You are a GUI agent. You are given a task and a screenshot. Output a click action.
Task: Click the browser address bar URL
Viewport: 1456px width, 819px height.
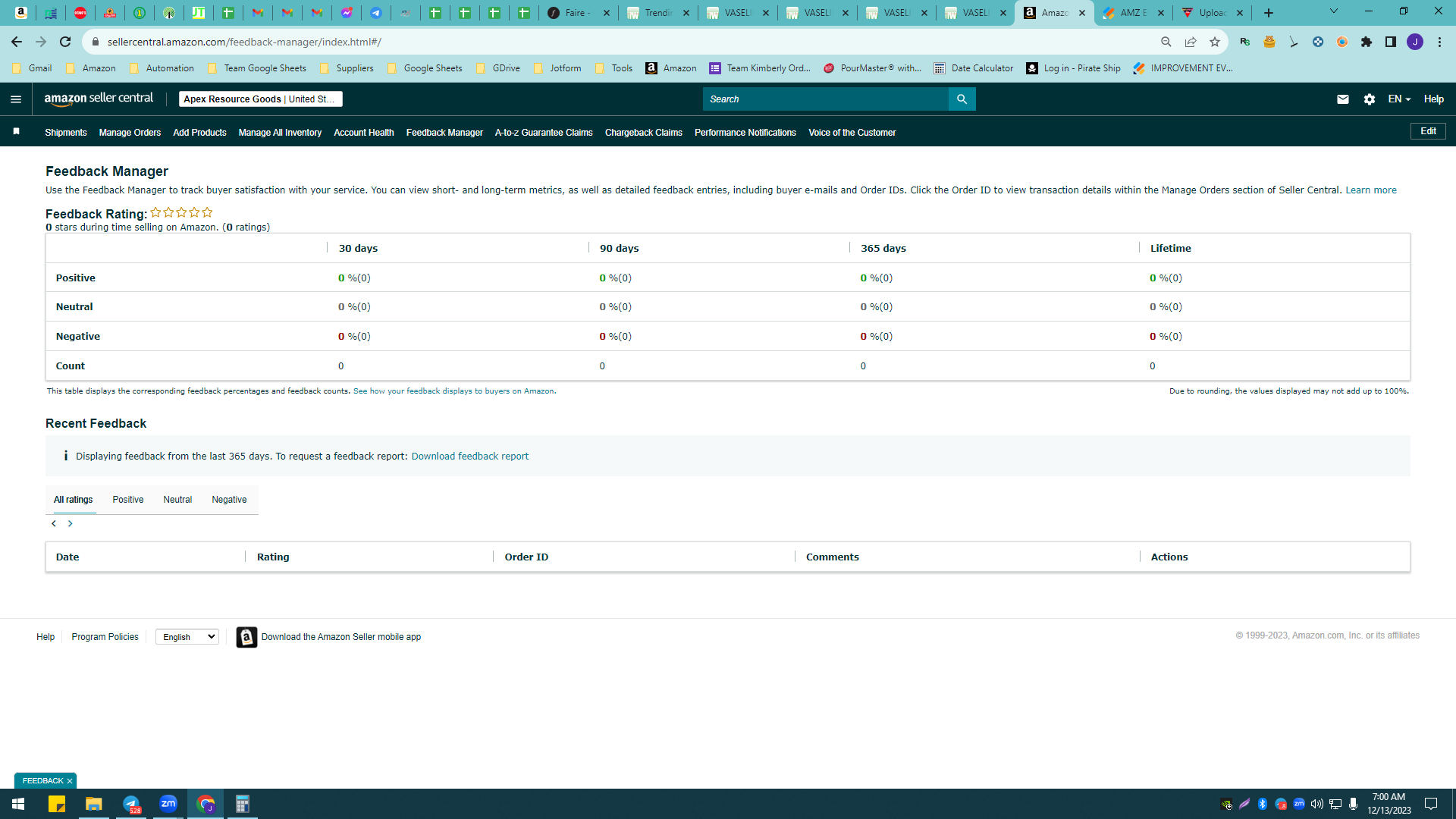pos(244,42)
